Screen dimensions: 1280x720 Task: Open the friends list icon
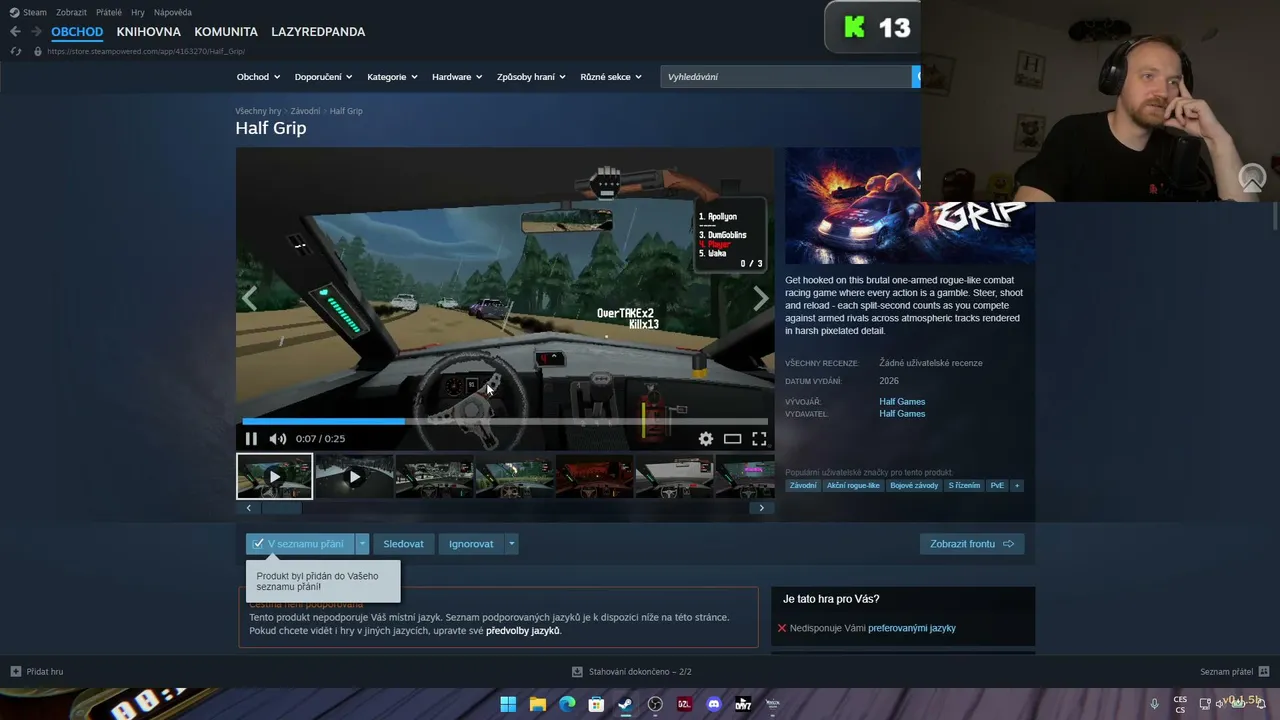pyautogui.click(x=1264, y=671)
